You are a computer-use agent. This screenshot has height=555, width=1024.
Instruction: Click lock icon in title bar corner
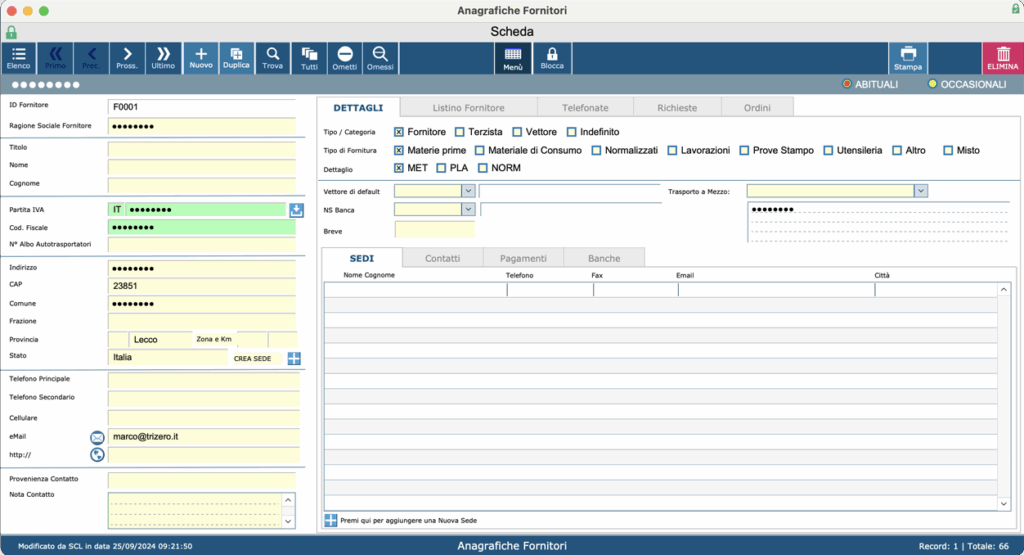[1016, 8]
